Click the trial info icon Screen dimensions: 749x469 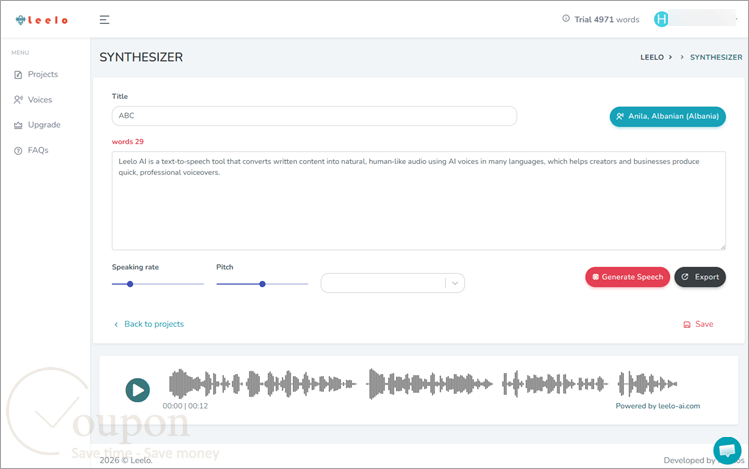click(566, 19)
